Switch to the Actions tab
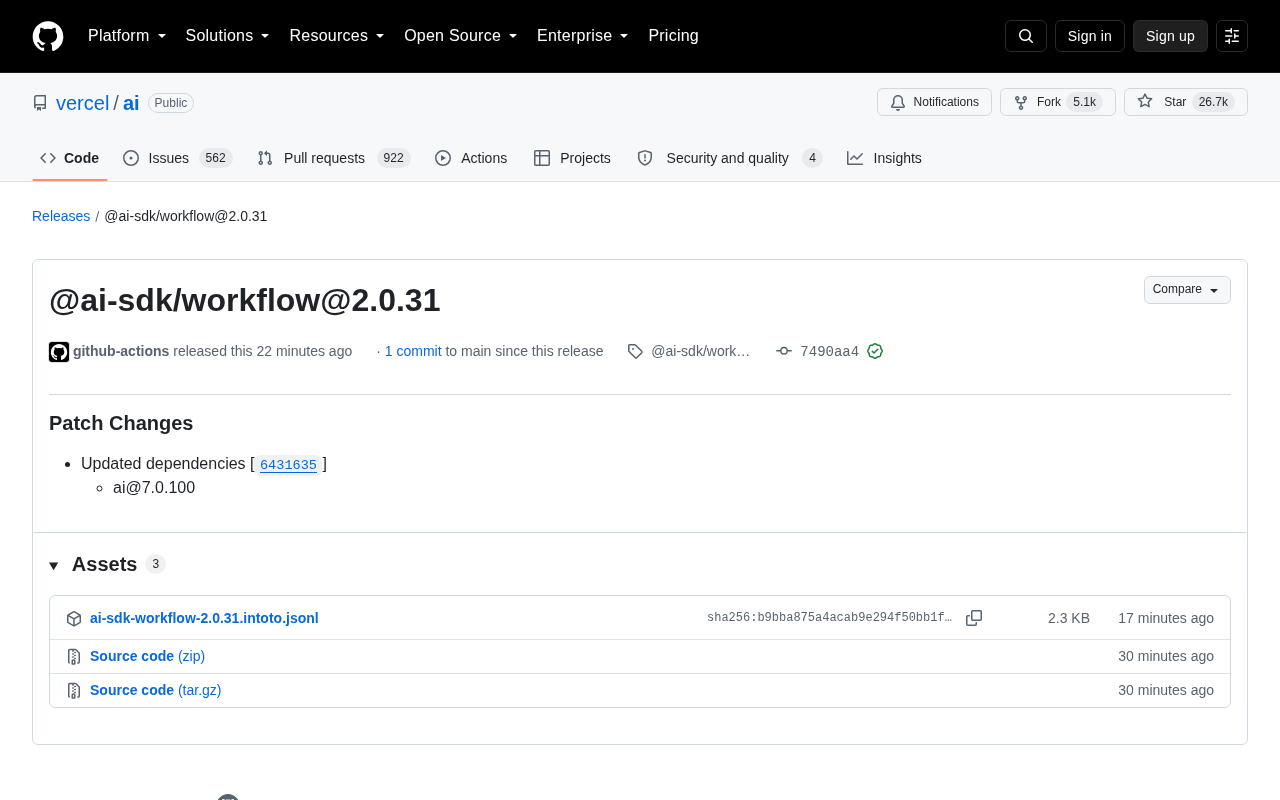The image size is (1280, 800). coord(471,158)
